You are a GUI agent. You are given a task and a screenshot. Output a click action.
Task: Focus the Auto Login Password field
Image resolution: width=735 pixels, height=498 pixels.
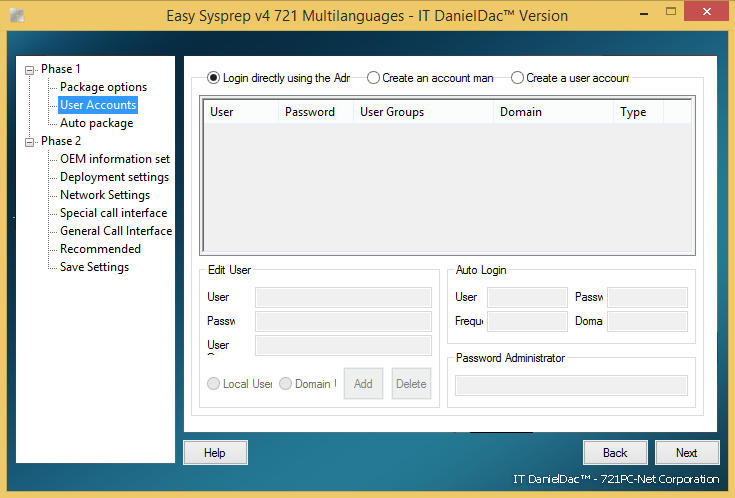[x=647, y=297]
